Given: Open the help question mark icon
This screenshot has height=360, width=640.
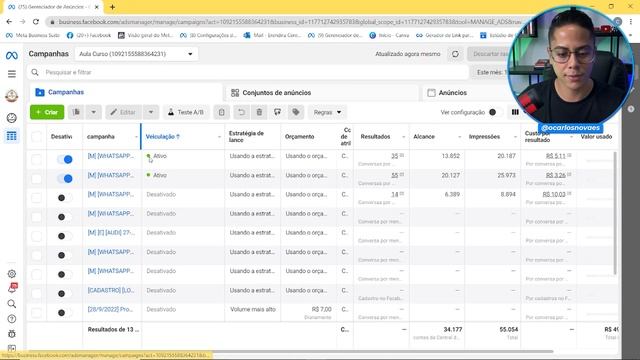Looking at the screenshot, I should point(11,319).
